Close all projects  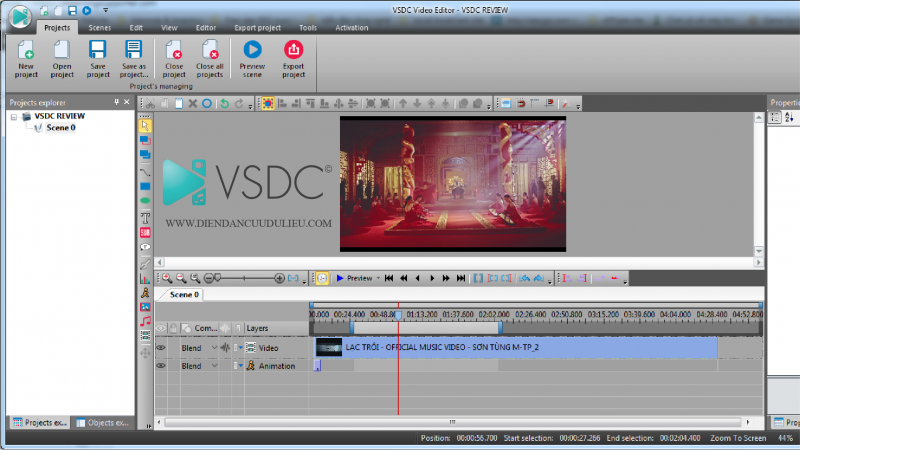[209, 59]
